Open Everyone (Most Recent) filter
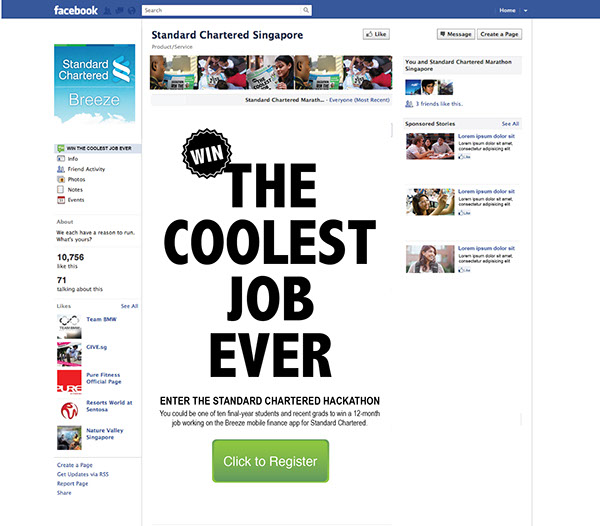 (x=359, y=100)
